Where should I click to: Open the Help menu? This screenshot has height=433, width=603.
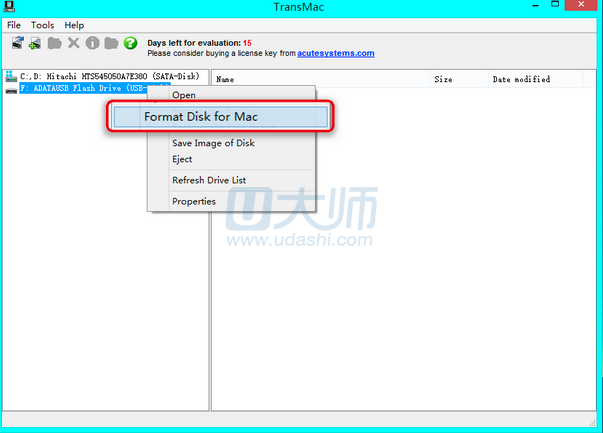(x=74, y=24)
